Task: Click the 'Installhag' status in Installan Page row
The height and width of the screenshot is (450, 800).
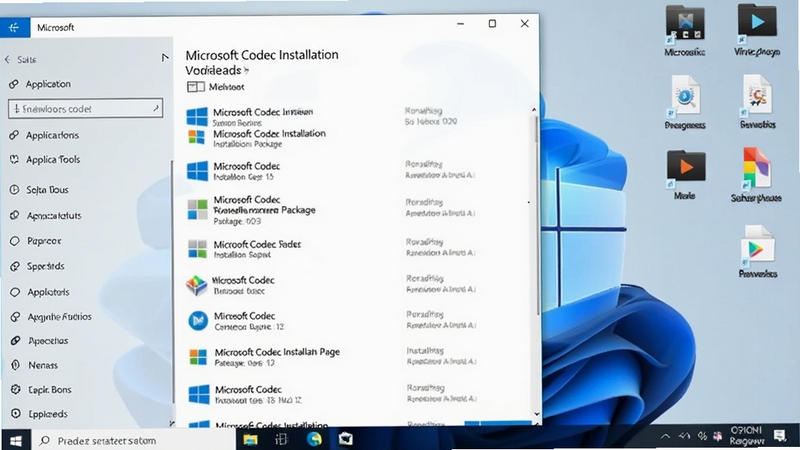Action: [x=425, y=351]
